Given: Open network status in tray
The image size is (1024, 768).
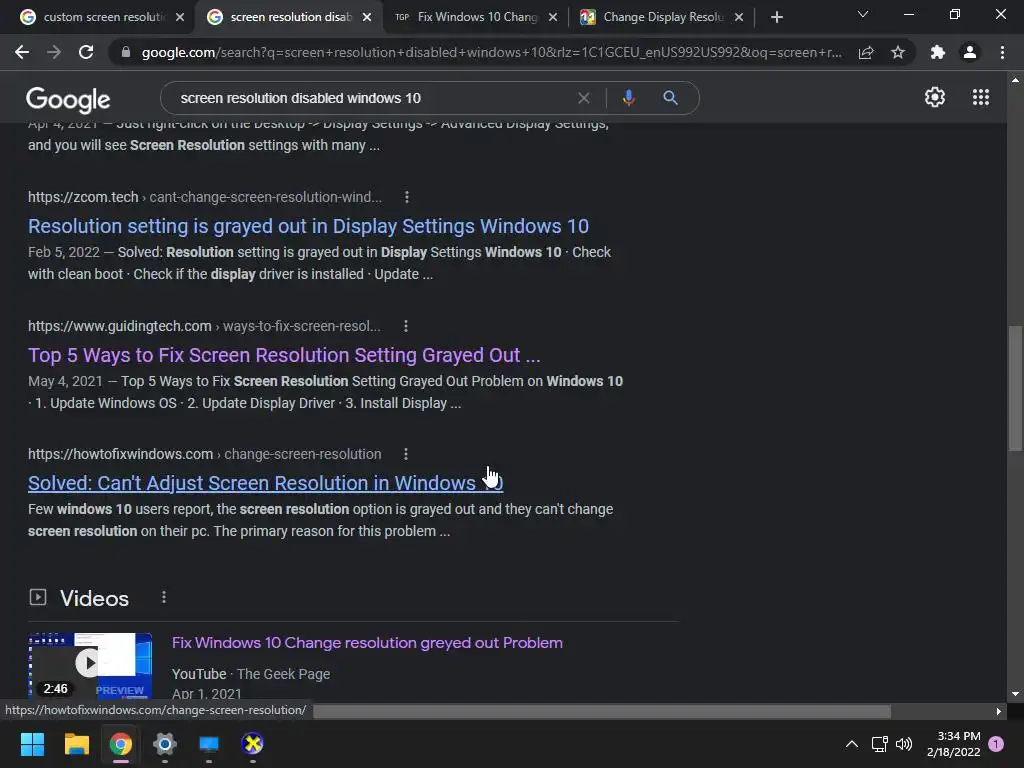Looking at the screenshot, I should point(879,744).
